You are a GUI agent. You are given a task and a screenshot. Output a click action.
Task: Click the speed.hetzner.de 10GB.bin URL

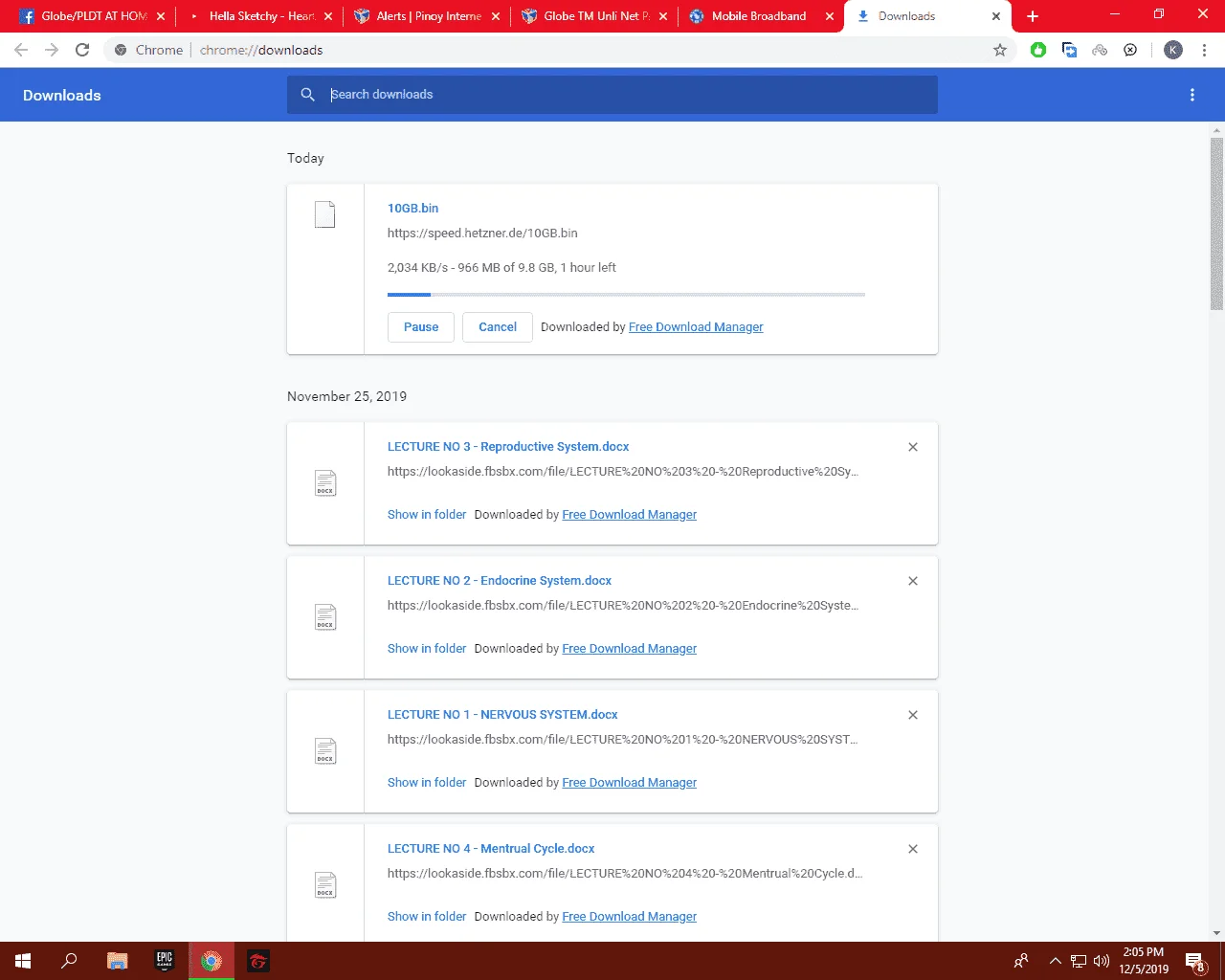coord(482,233)
